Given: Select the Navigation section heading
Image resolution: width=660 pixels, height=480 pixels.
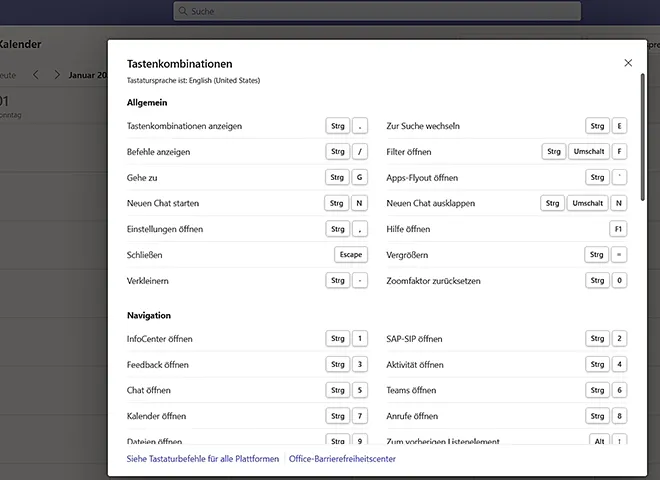Looking at the screenshot, I should (x=149, y=316).
